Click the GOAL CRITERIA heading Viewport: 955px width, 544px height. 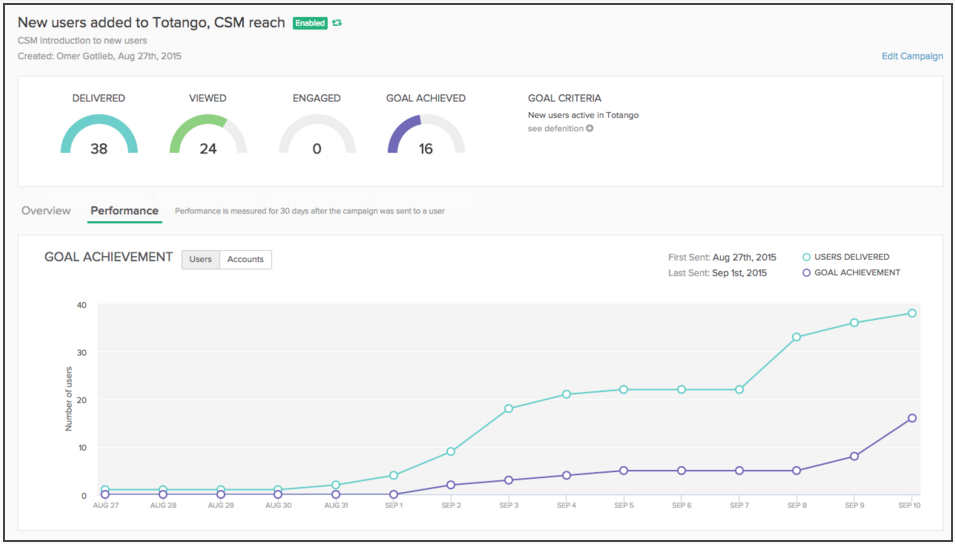coord(565,98)
